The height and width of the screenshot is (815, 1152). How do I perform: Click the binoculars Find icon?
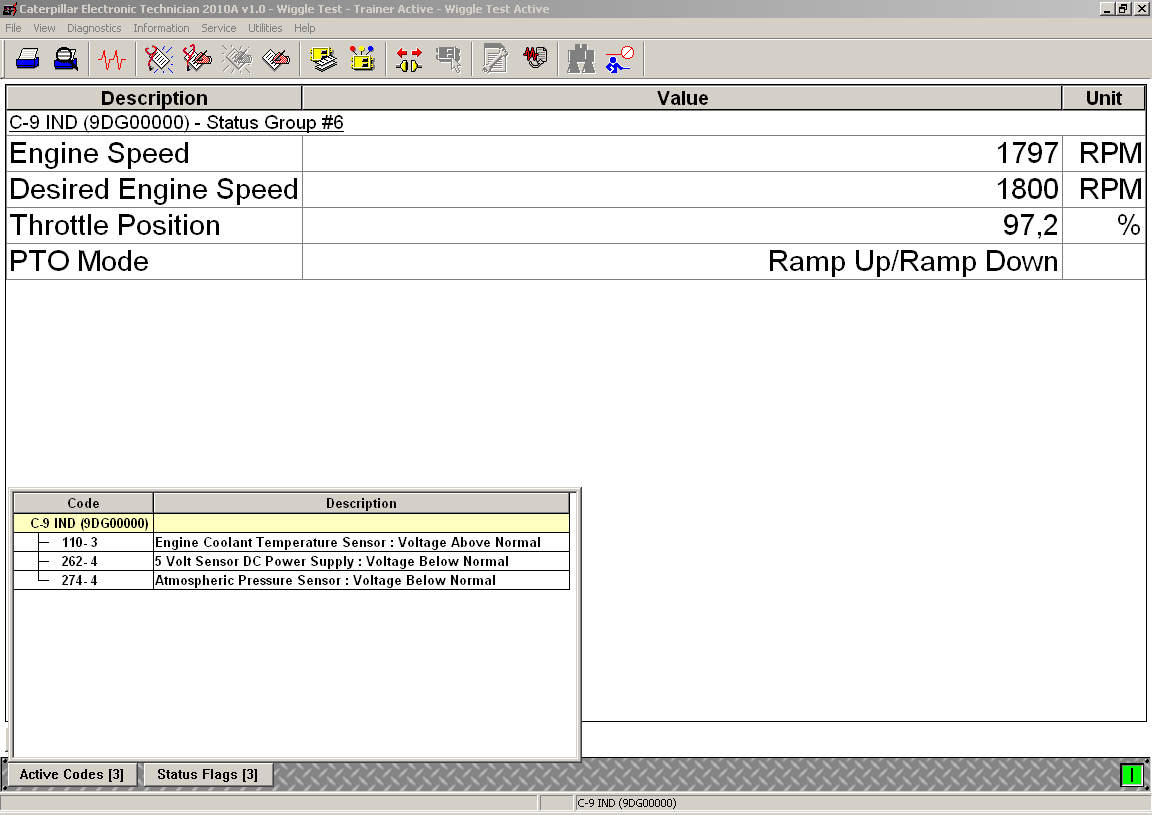tap(581, 59)
